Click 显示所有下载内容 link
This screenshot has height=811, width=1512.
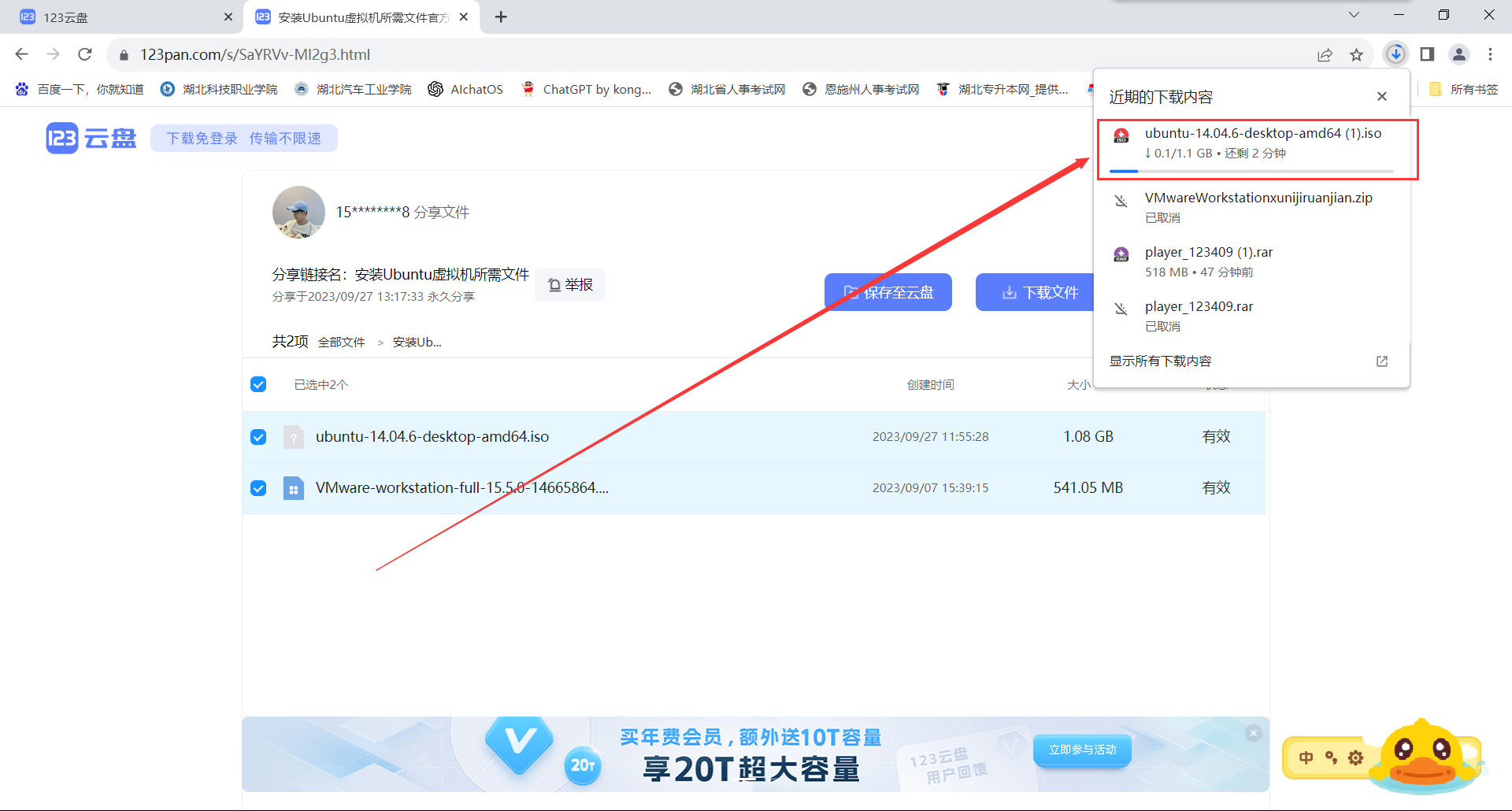point(1160,361)
